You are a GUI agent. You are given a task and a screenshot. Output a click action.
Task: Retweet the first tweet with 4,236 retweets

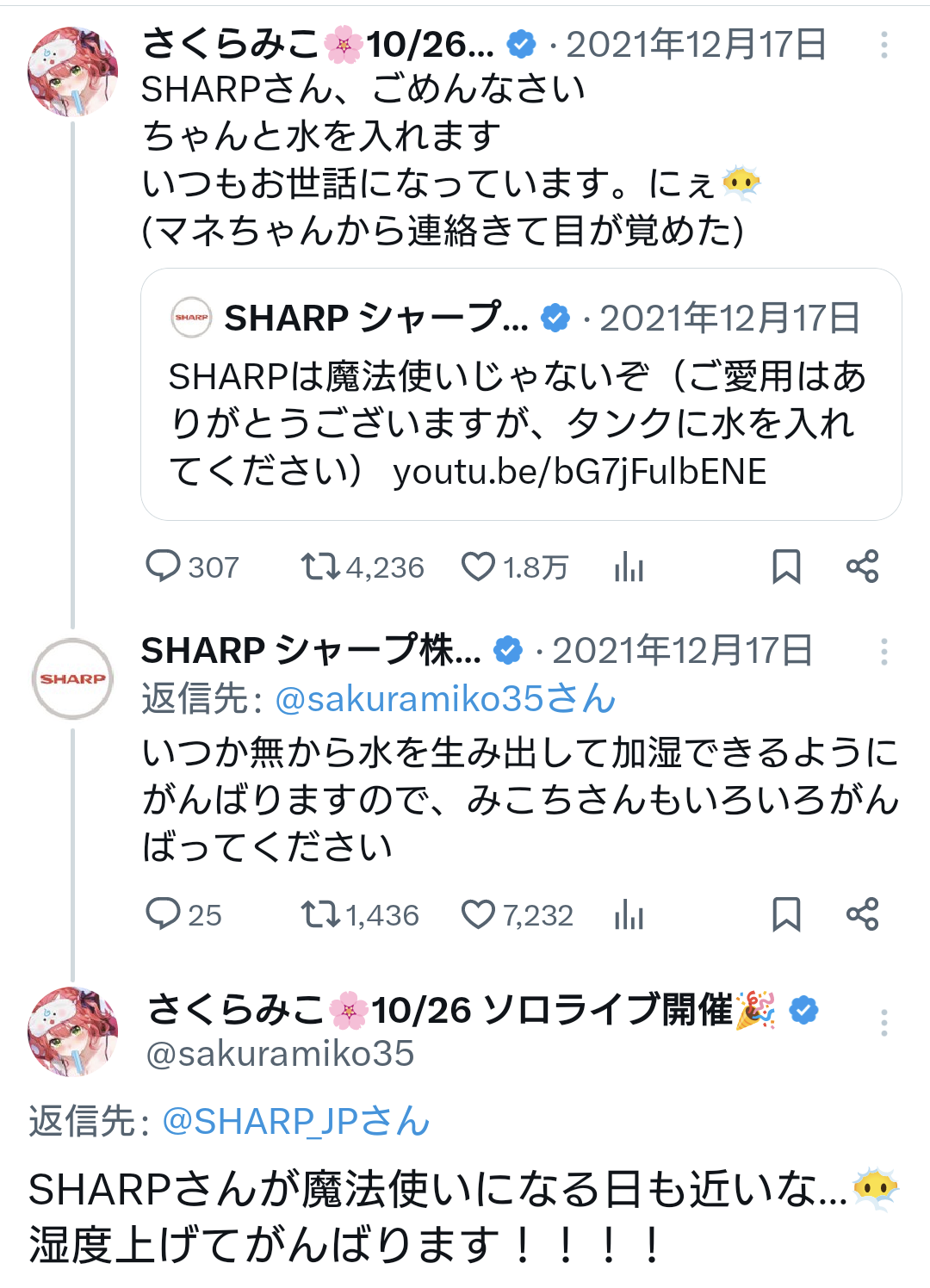(x=319, y=567)
